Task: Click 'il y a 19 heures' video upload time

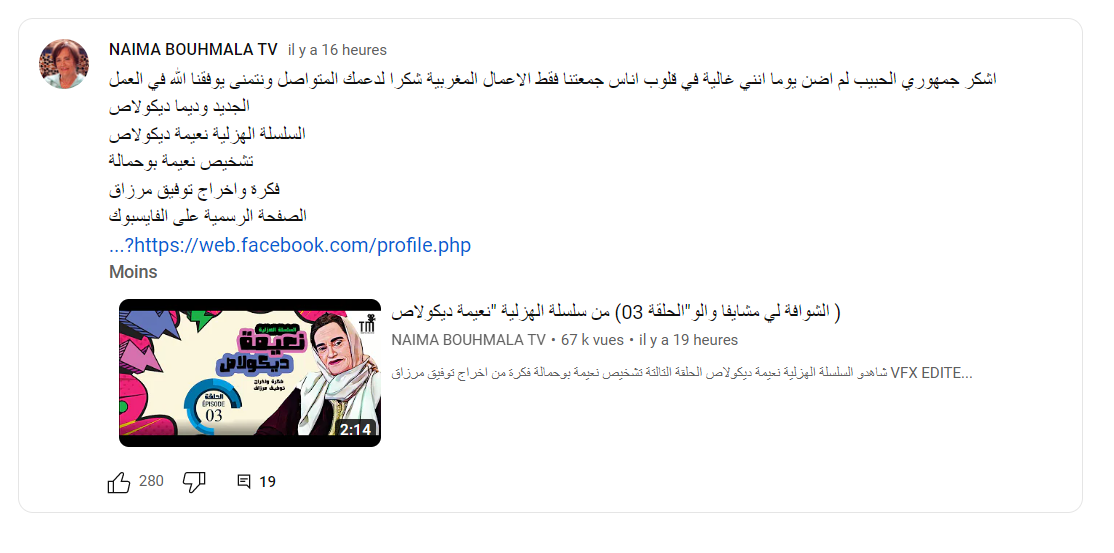Action: click(x=688, y=340)
